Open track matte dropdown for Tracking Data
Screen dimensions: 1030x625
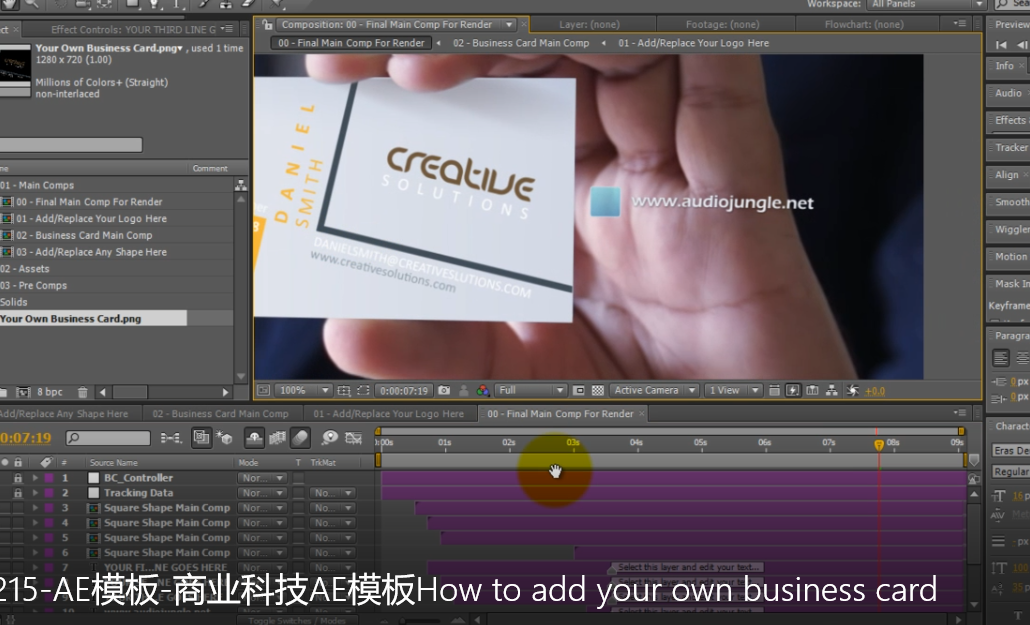(334, 493)
